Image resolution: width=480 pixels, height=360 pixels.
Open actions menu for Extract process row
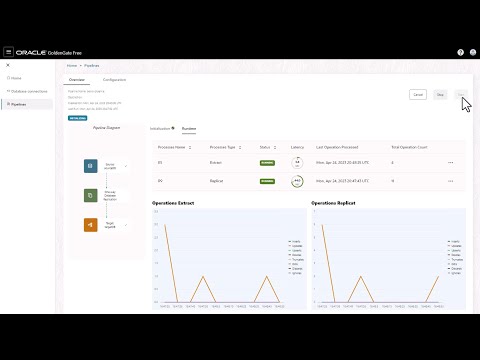pyautogui.click(x=450, y=163)
